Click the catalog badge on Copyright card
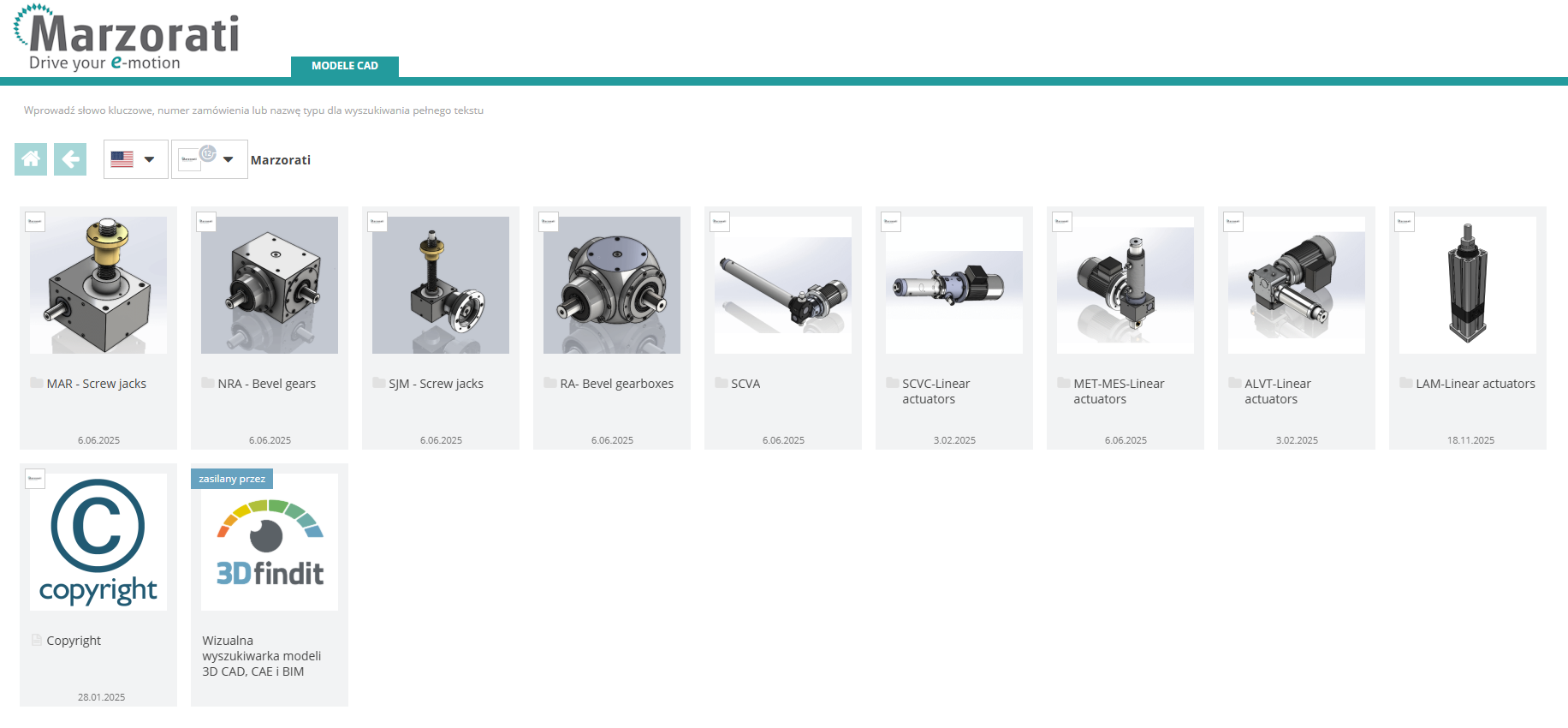The width and height of the screenshot is (1568, 728). pyautogui.click(x=35, y=479)
